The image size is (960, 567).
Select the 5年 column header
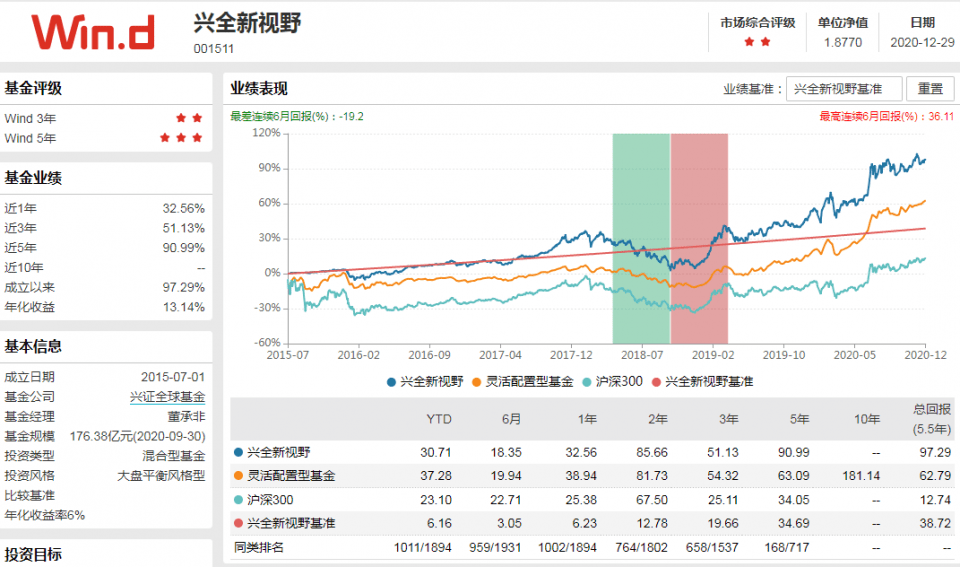(799, 419)
